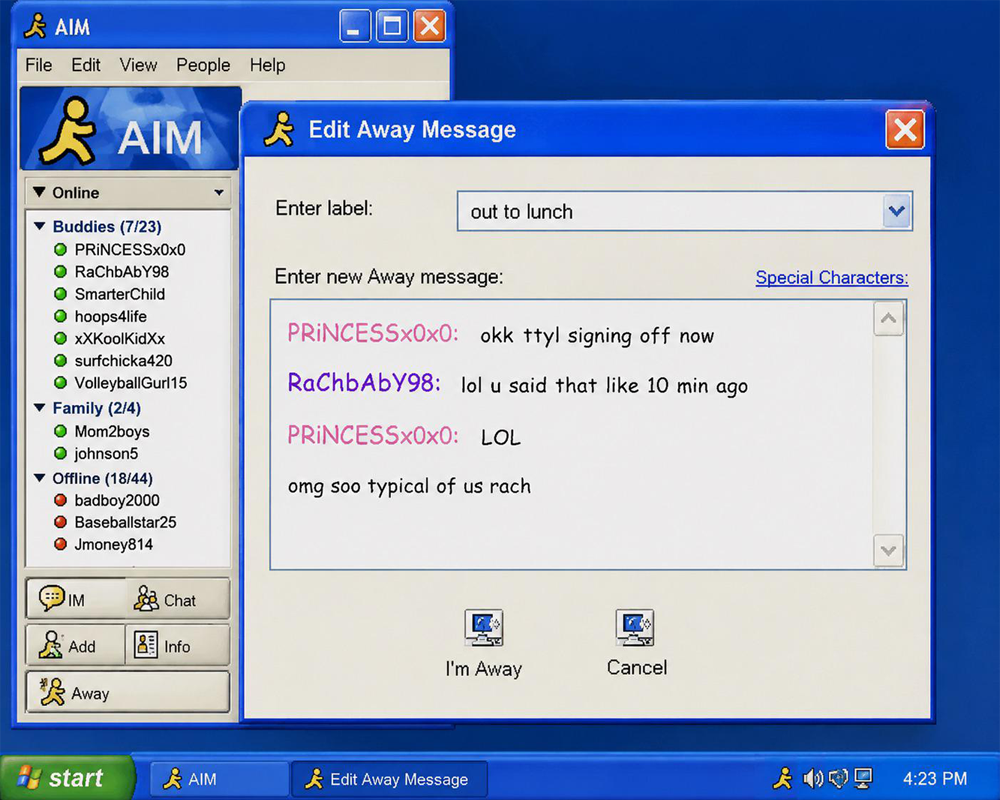Open buddy Info button

coord(178,645)
